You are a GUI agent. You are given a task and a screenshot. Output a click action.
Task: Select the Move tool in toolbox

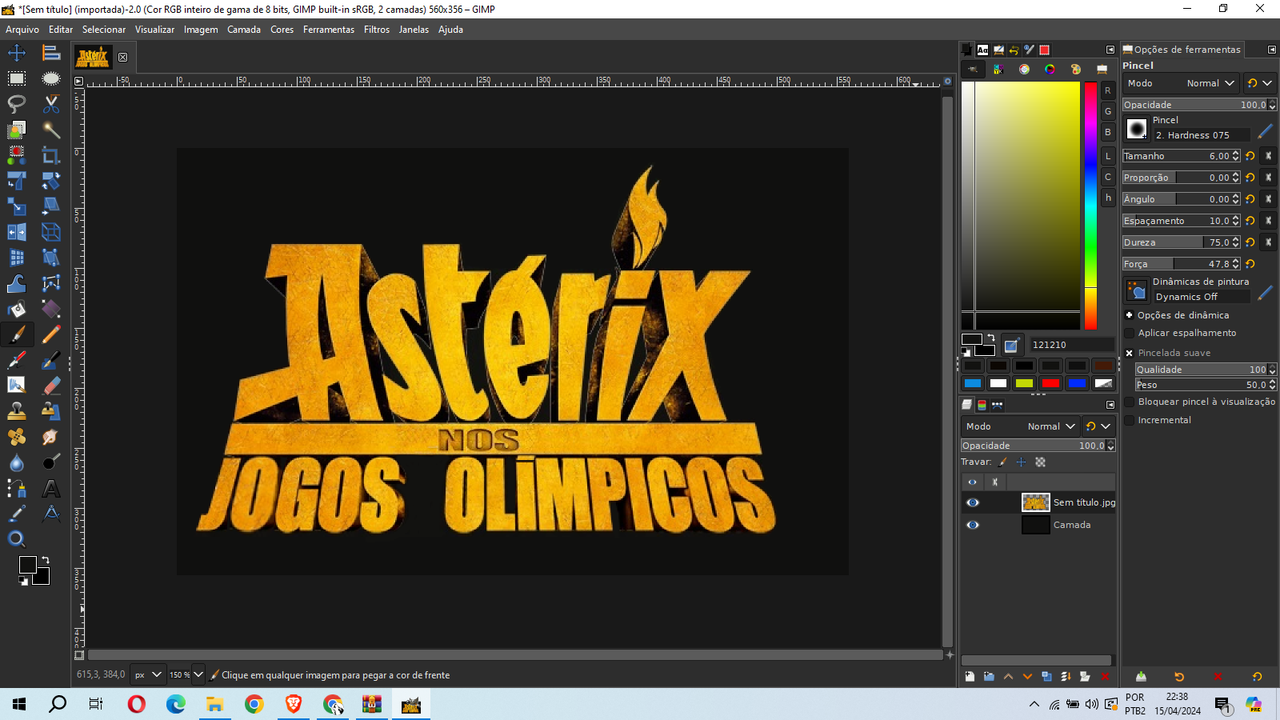click(x=17, y=52)
